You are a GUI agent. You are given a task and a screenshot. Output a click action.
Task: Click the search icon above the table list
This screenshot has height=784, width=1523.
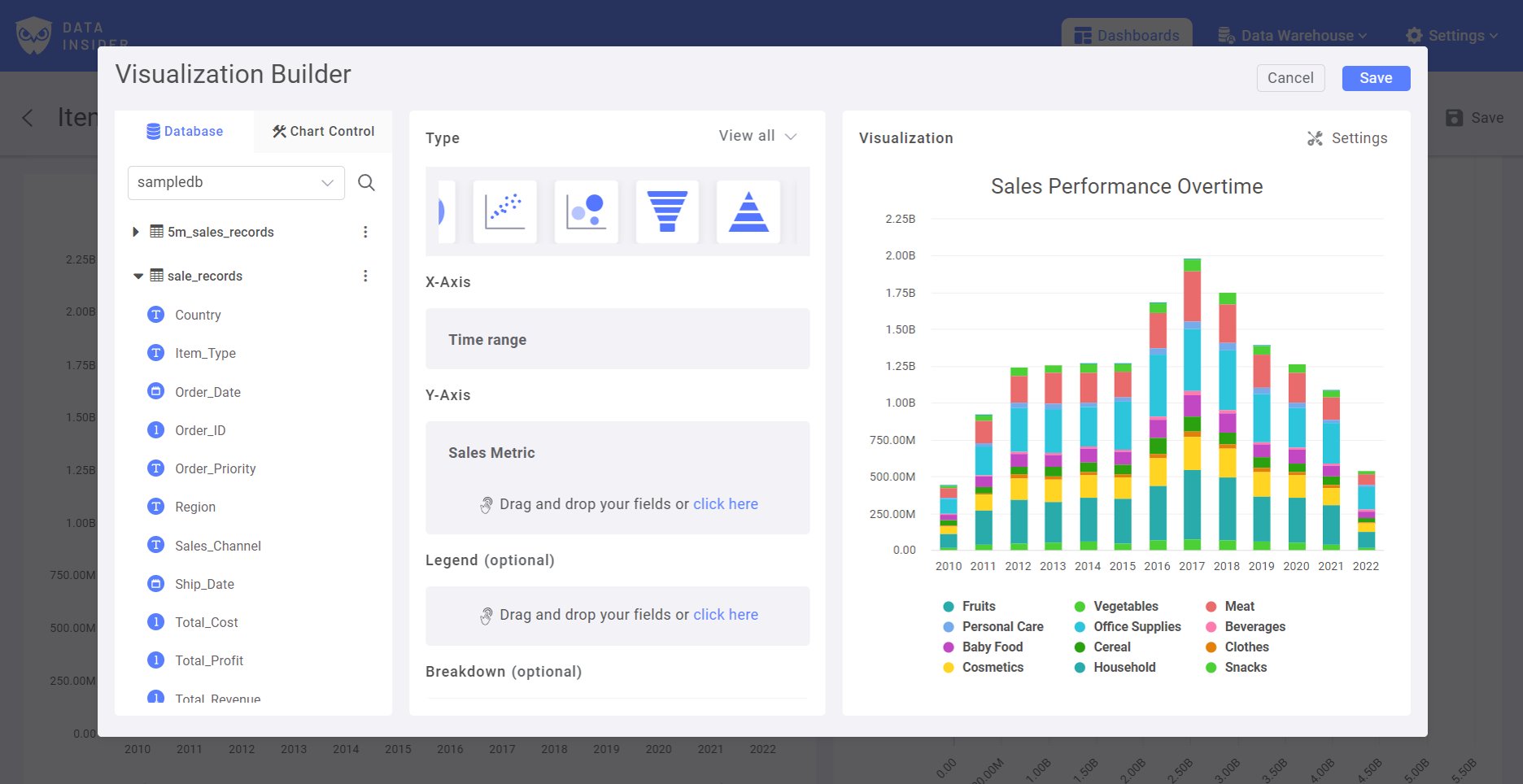coord(366,182)
